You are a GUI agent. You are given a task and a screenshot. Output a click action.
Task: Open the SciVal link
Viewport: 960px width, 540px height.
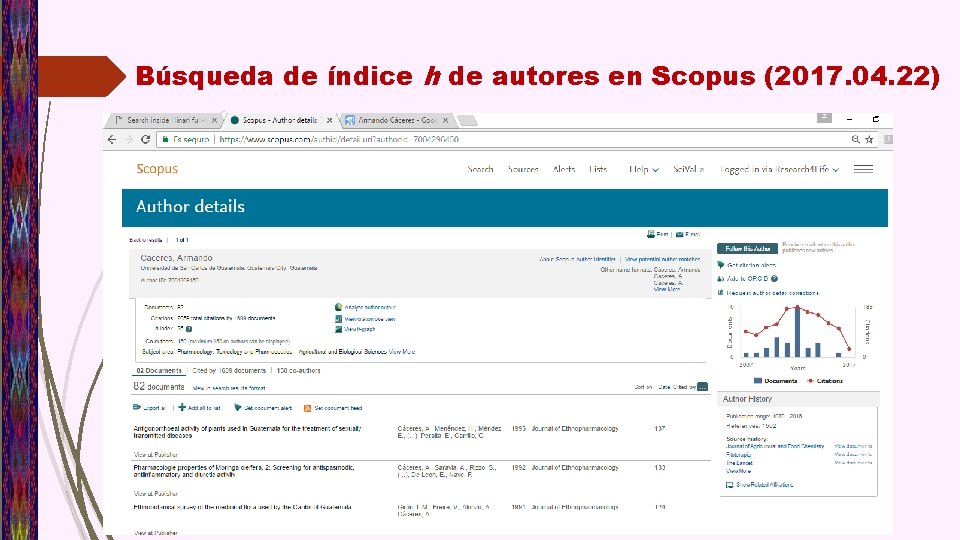[x=688, y=169]
